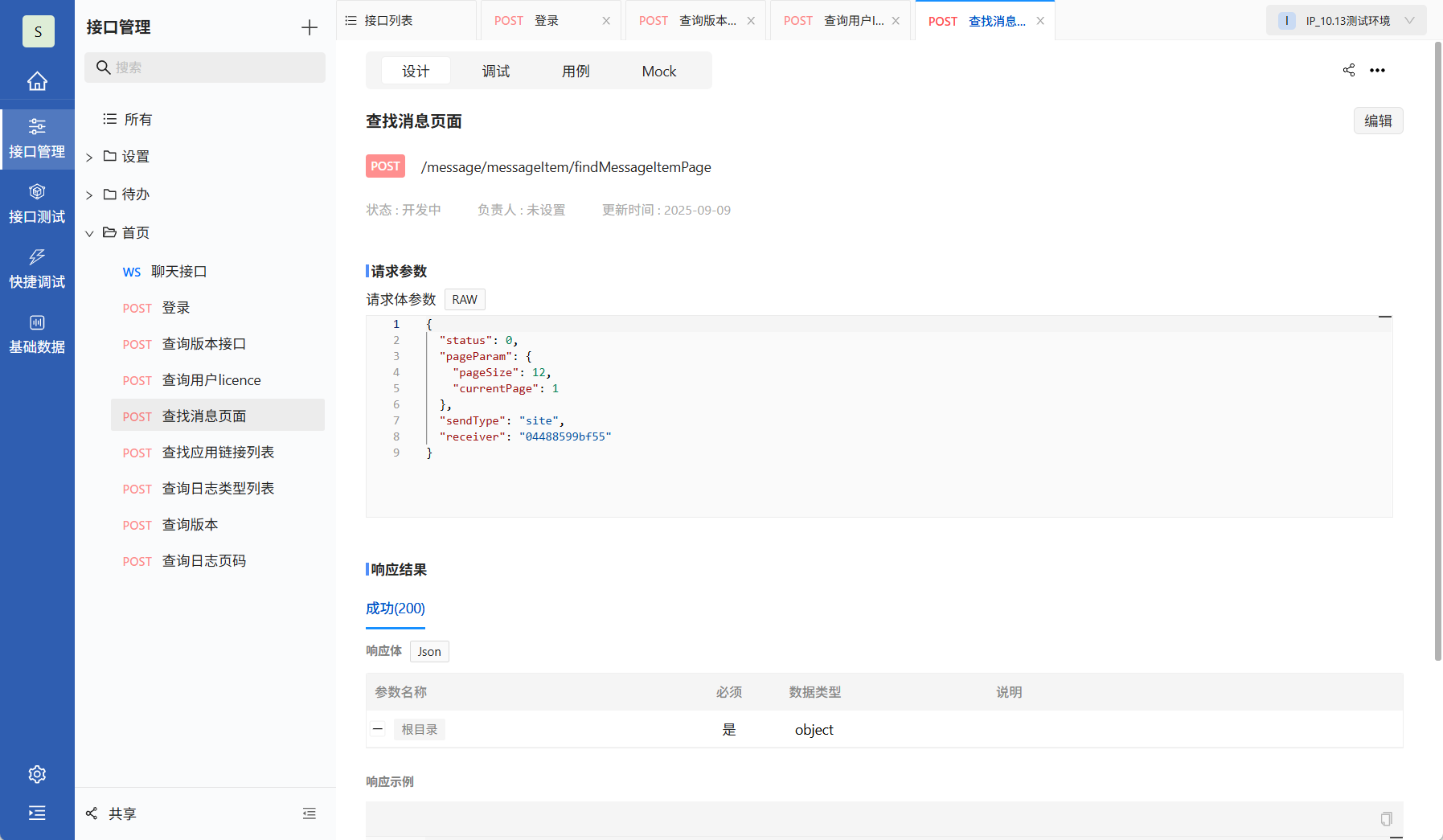Open 基础数据 sidebar section

tap(37, 334)
